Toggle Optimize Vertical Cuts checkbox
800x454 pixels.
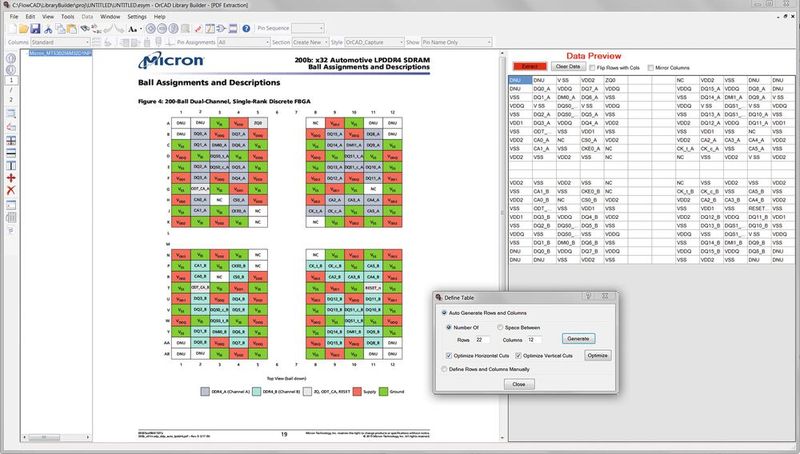518,356
